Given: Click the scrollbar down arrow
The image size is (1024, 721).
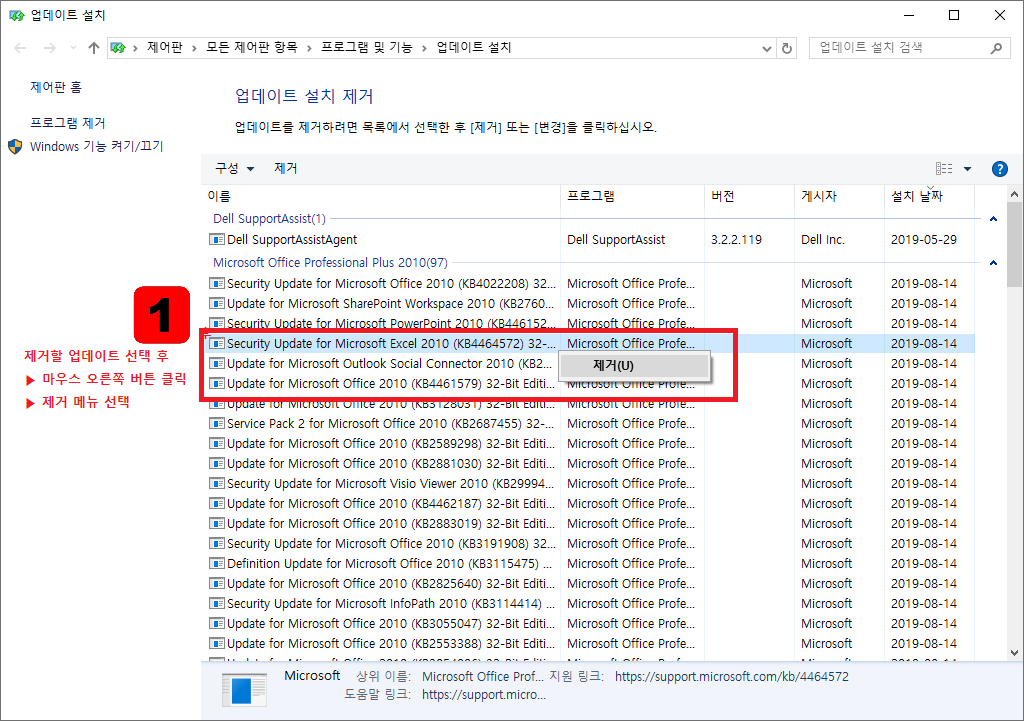Looking at the screenshot, I should (1014, 652).
